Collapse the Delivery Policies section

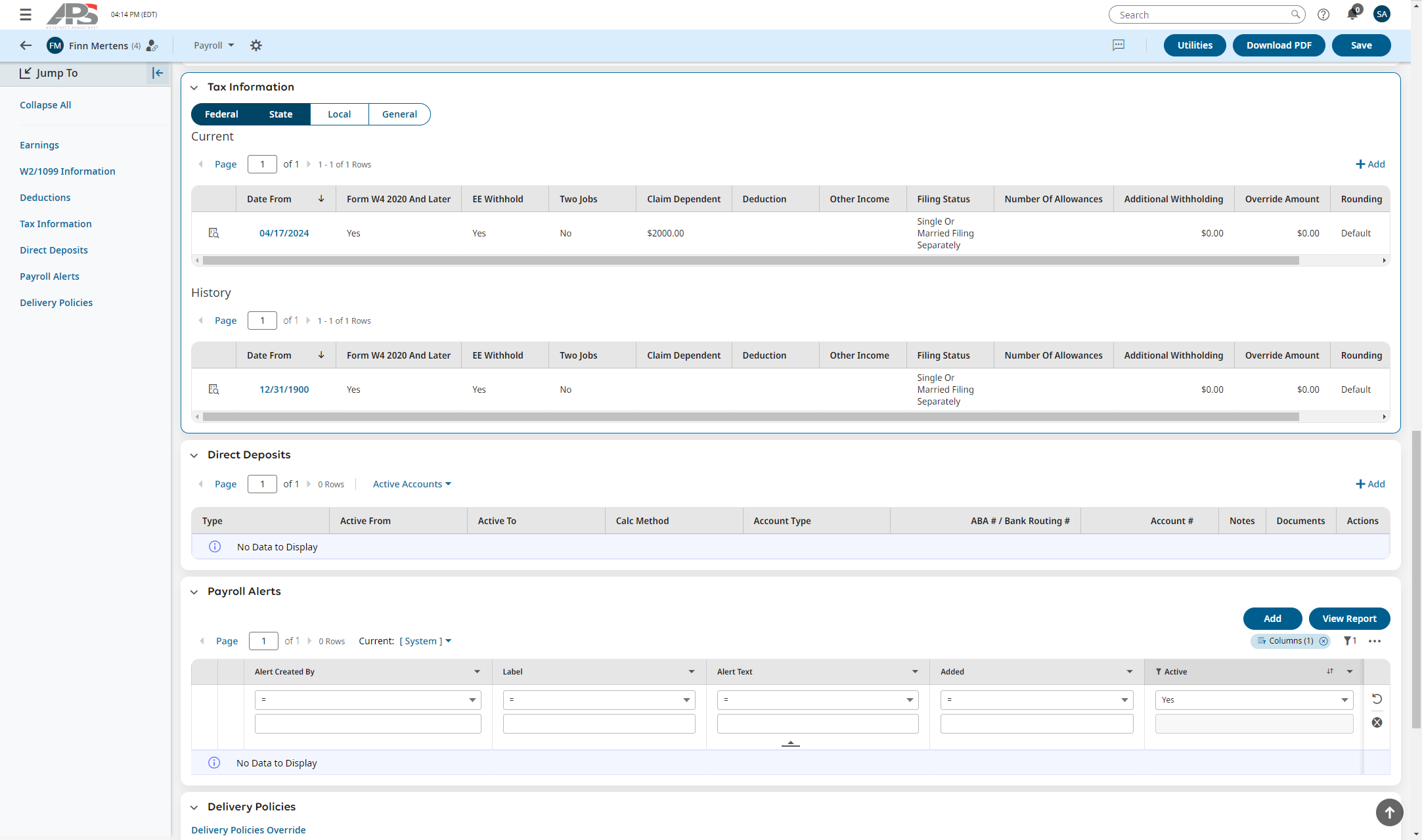point(194,807)
